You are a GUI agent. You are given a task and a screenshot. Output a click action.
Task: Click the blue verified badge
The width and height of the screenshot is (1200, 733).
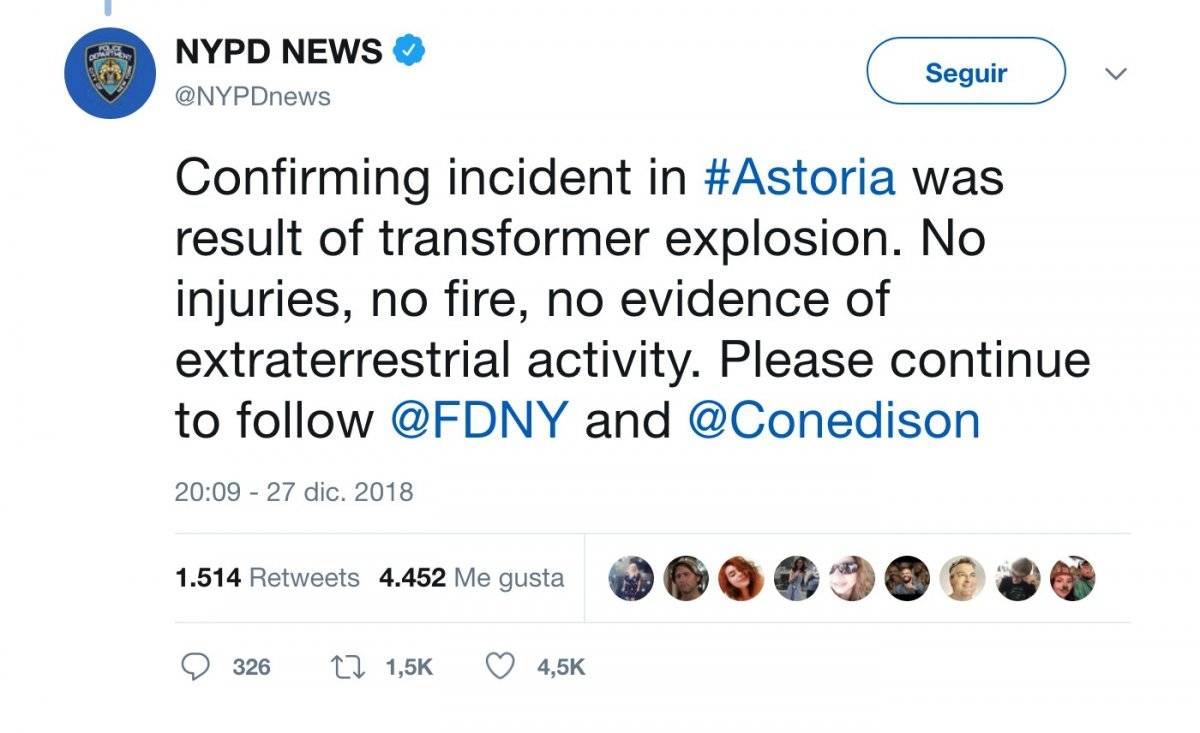coord(409,50)
